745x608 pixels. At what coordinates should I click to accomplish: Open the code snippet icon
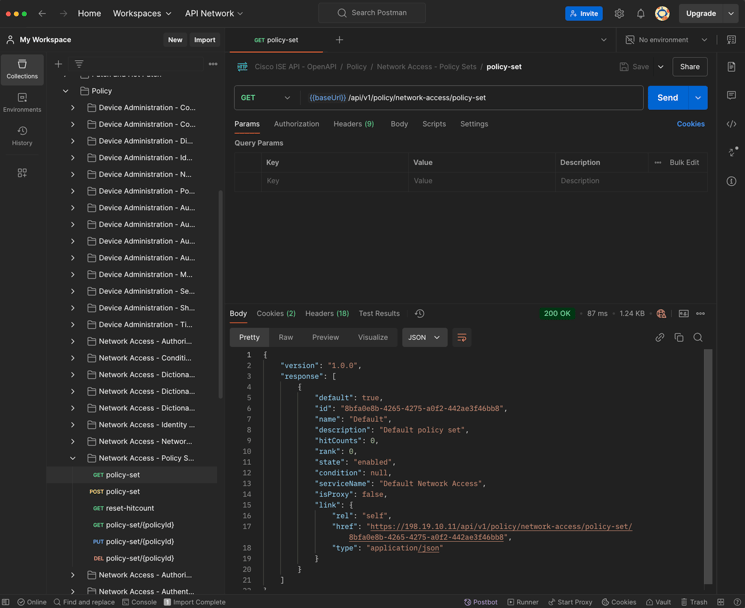[731, 124]
